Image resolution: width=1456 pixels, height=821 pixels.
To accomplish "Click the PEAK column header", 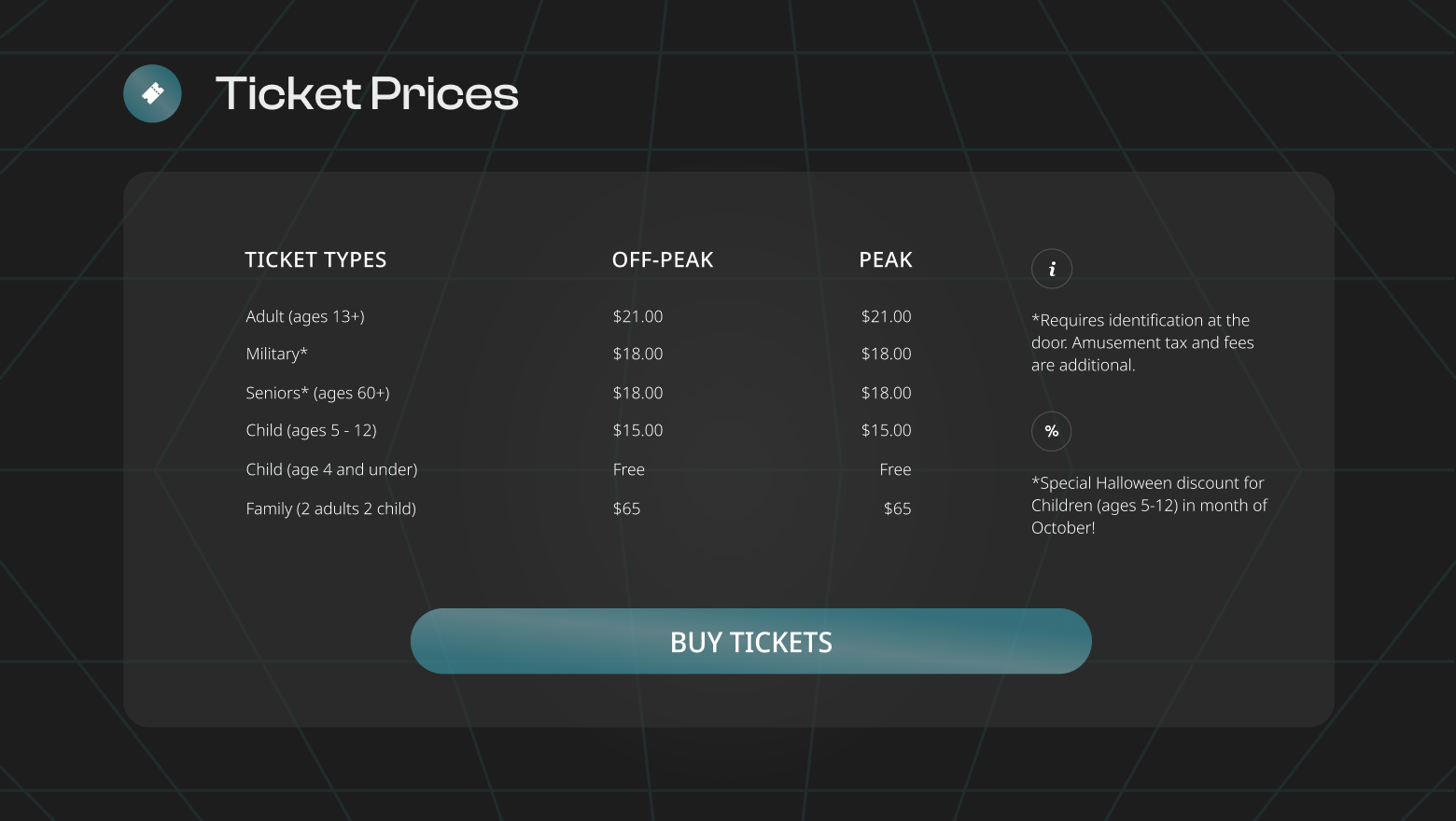I will pos(886,260).
